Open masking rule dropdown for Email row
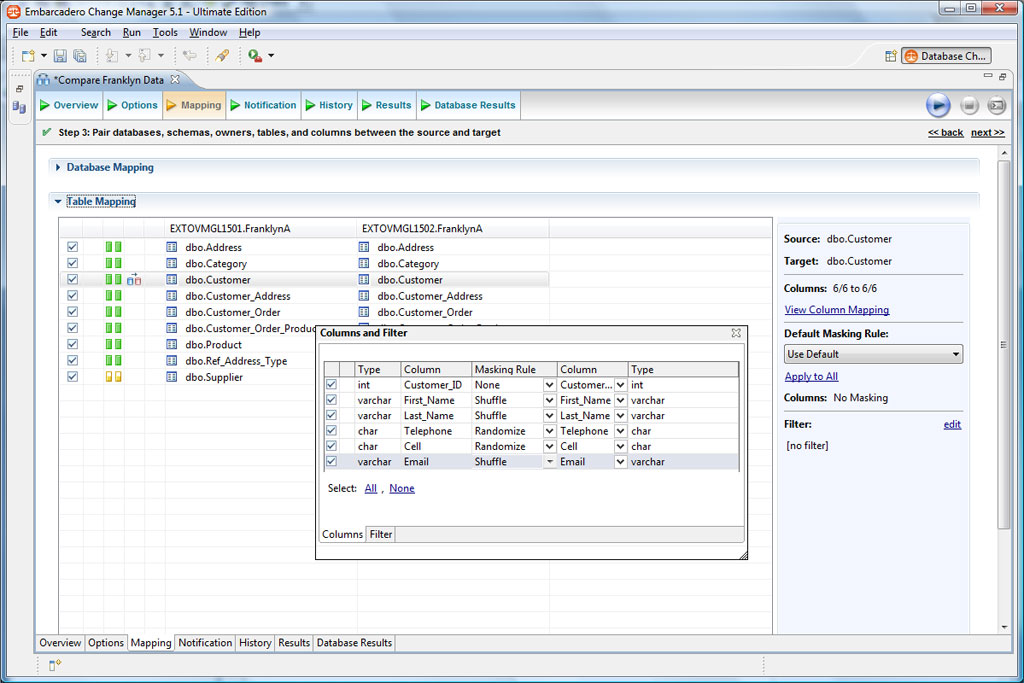The width and height of the screenshot is (1024, 683). (x=549, y=462)
